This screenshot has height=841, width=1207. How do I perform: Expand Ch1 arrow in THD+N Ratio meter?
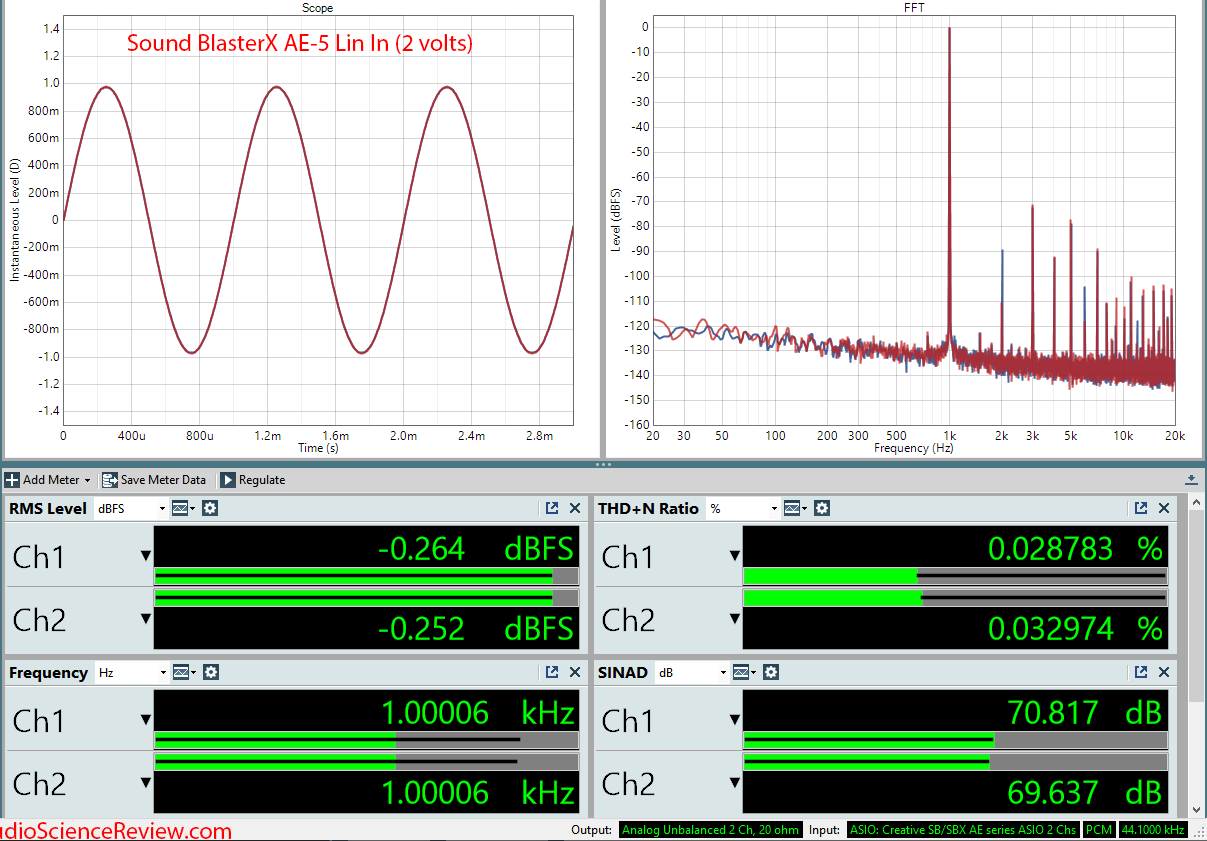click(x=735, y=556)
